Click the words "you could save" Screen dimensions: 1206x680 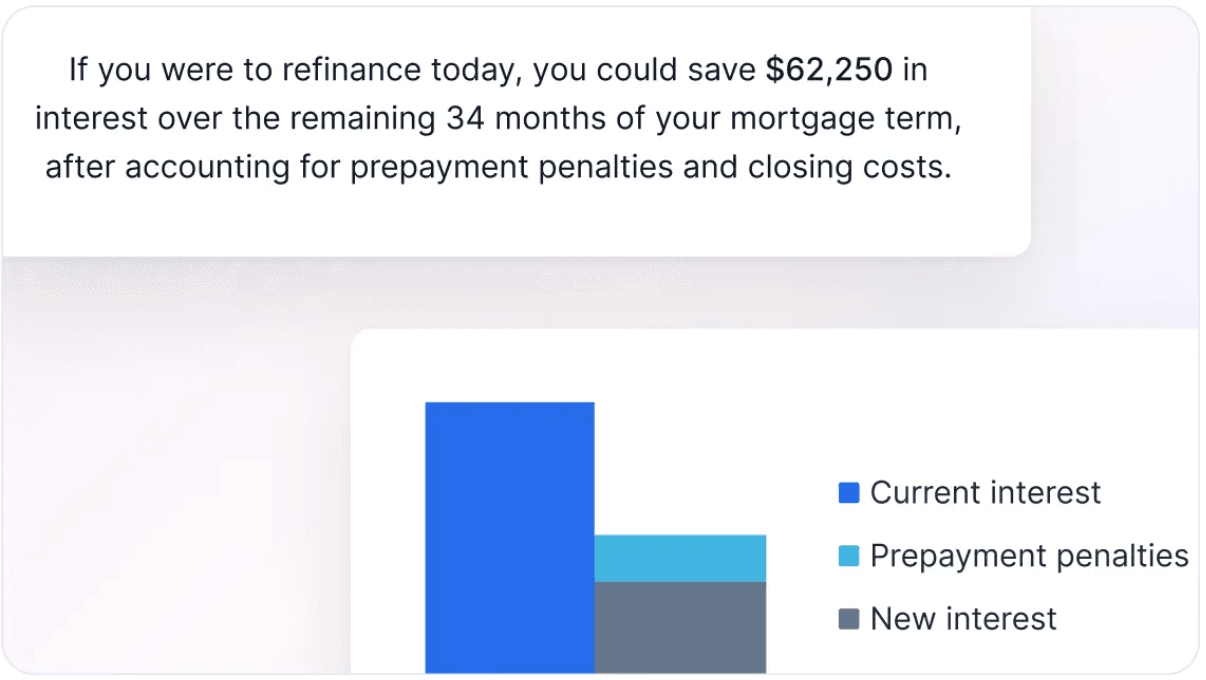[x=645, y=70]
